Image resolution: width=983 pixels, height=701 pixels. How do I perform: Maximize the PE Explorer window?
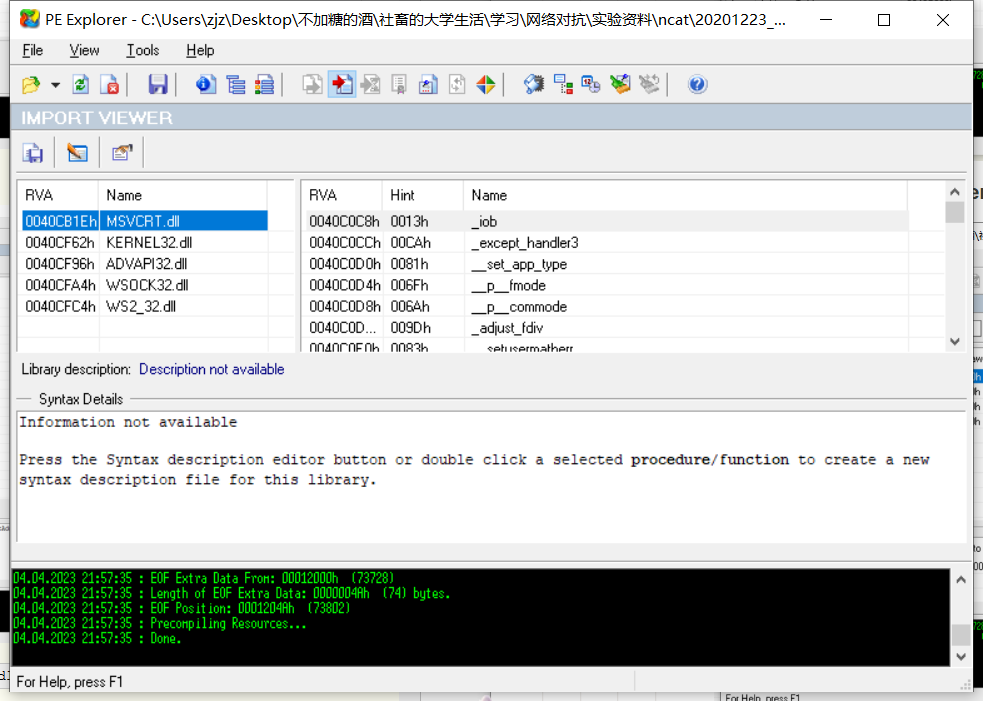point(884,20)
